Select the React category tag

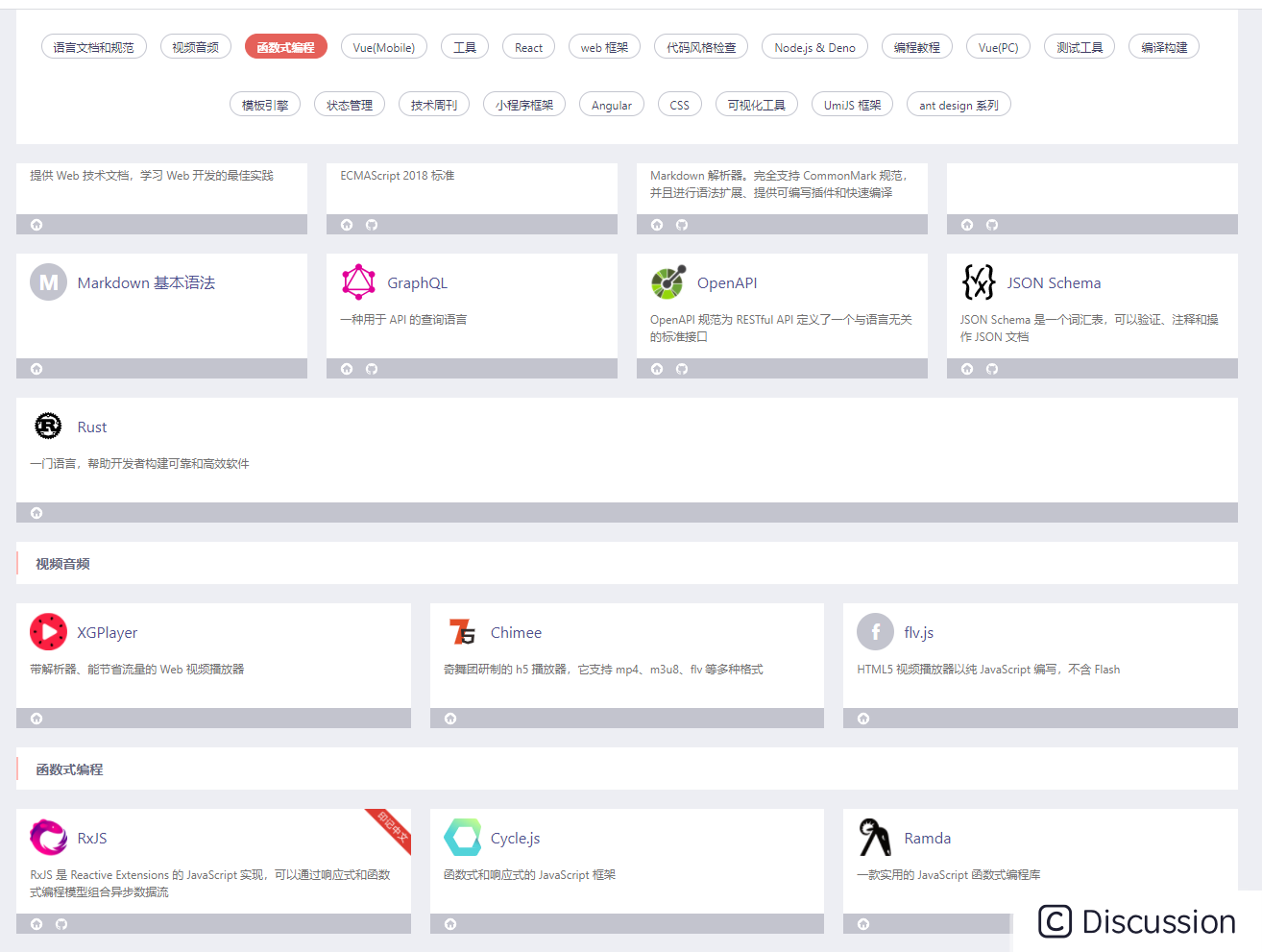coord(528,47)
